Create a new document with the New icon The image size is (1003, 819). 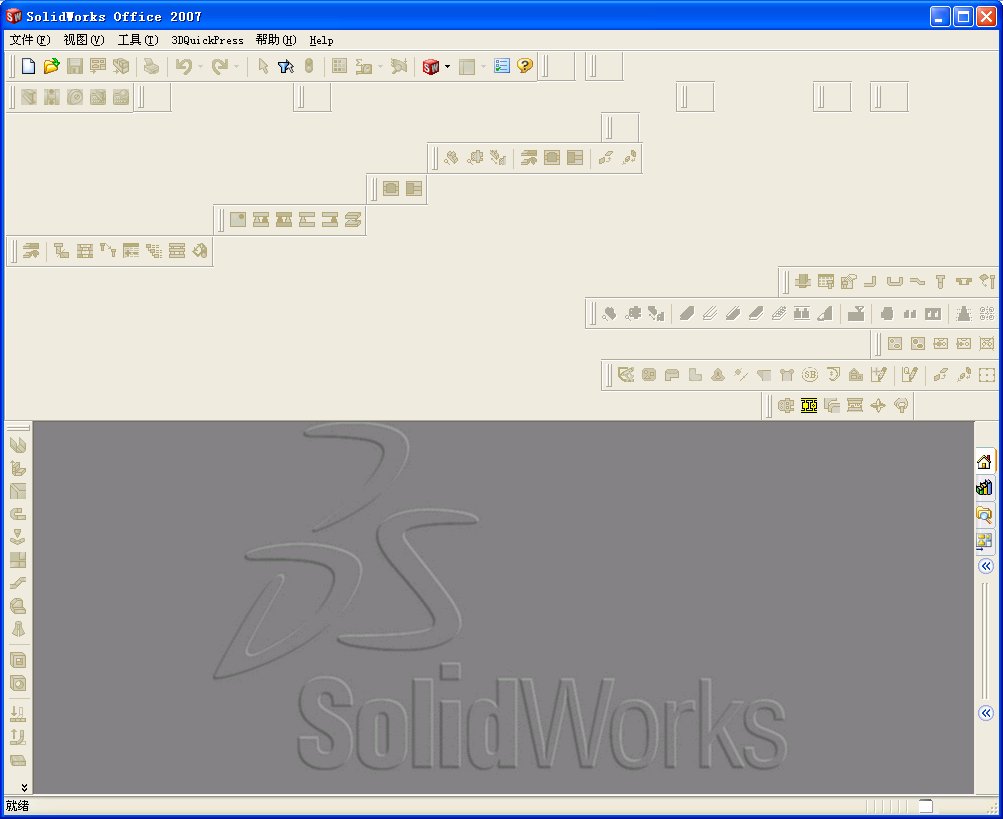(29, 66)
